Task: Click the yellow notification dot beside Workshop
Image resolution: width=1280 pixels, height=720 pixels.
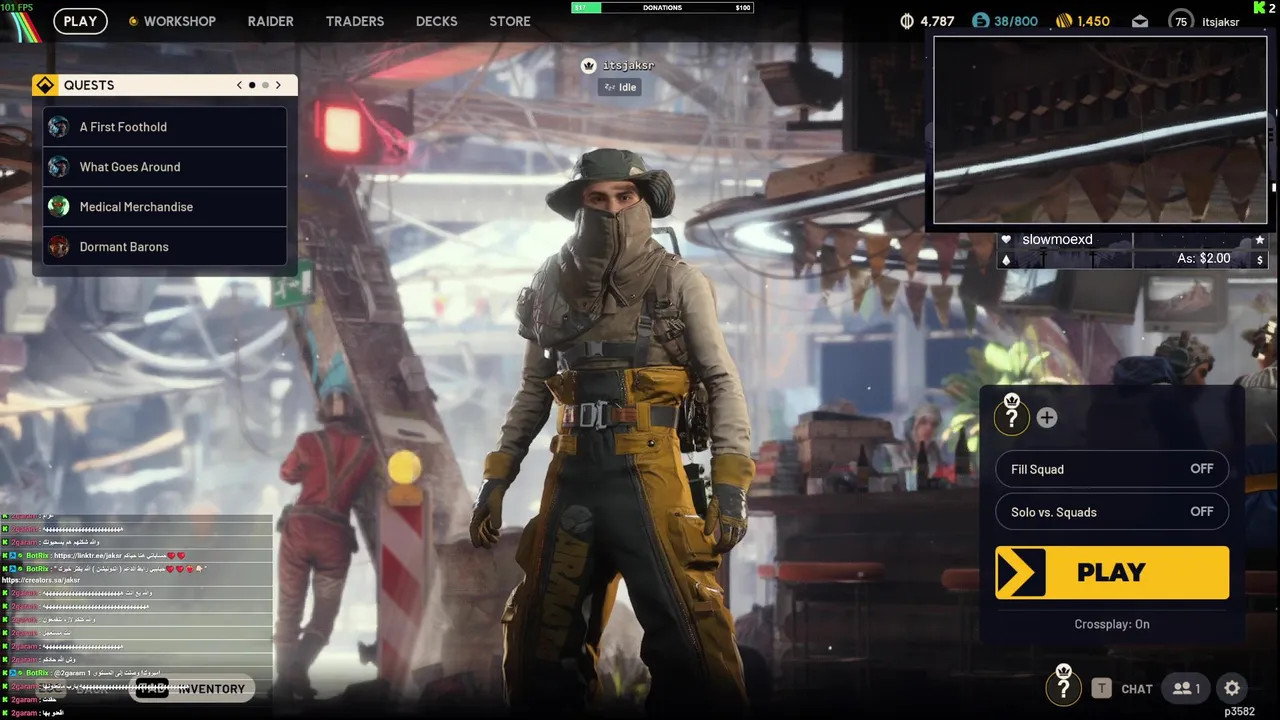Action: (x=132, y=21)
